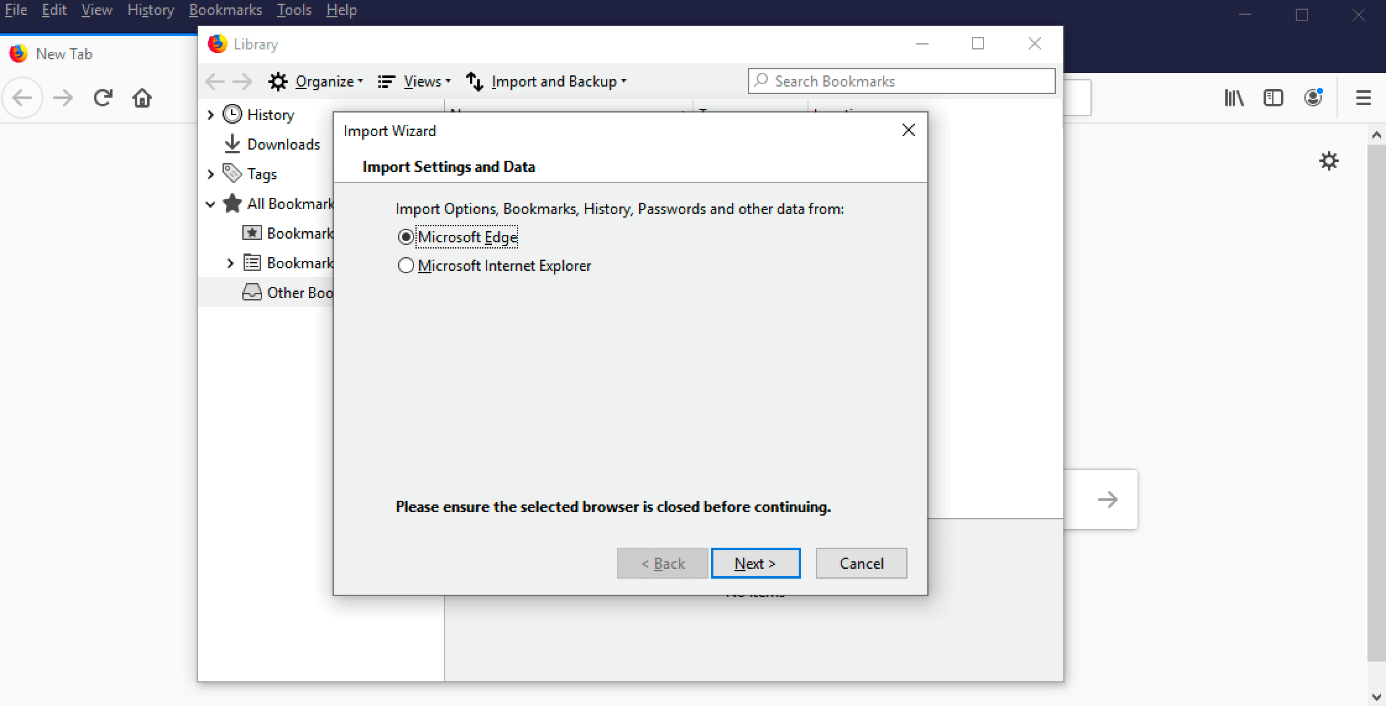Viewport: 1386px width, 706px height.
Task: Expand the History tree item
Action: click(x=210, y=114)
